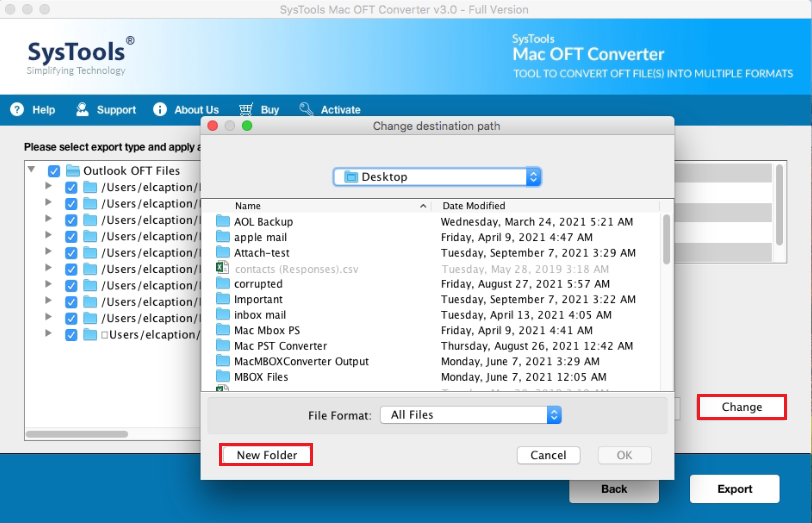Click the inbox mail folder icon

[223, 314]
